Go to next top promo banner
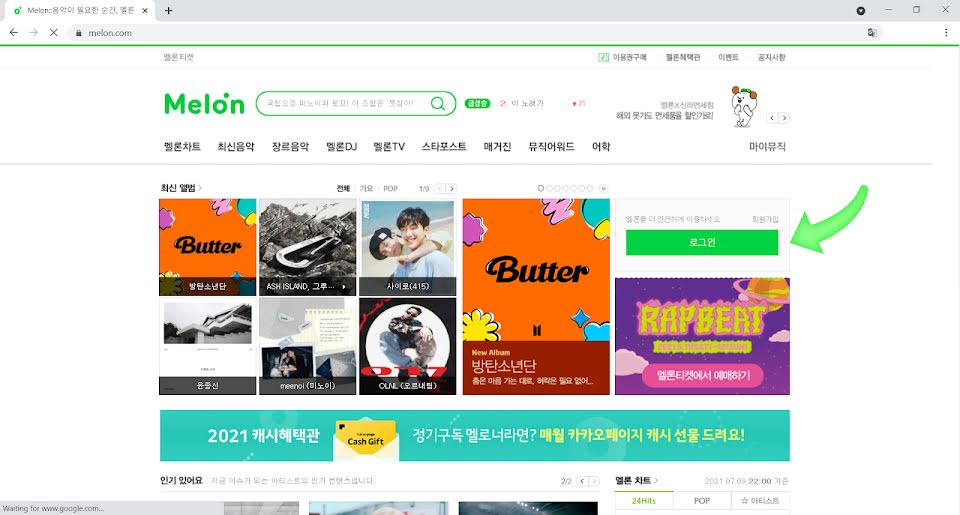The width and height of the screenshot is (960, 515). (784, 118)
